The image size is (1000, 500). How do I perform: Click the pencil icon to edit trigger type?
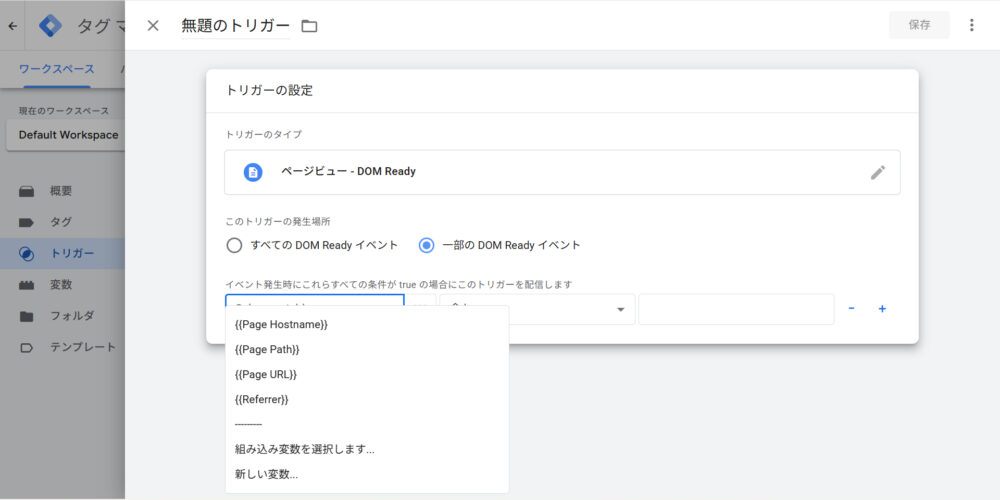[x=877, y=172]
